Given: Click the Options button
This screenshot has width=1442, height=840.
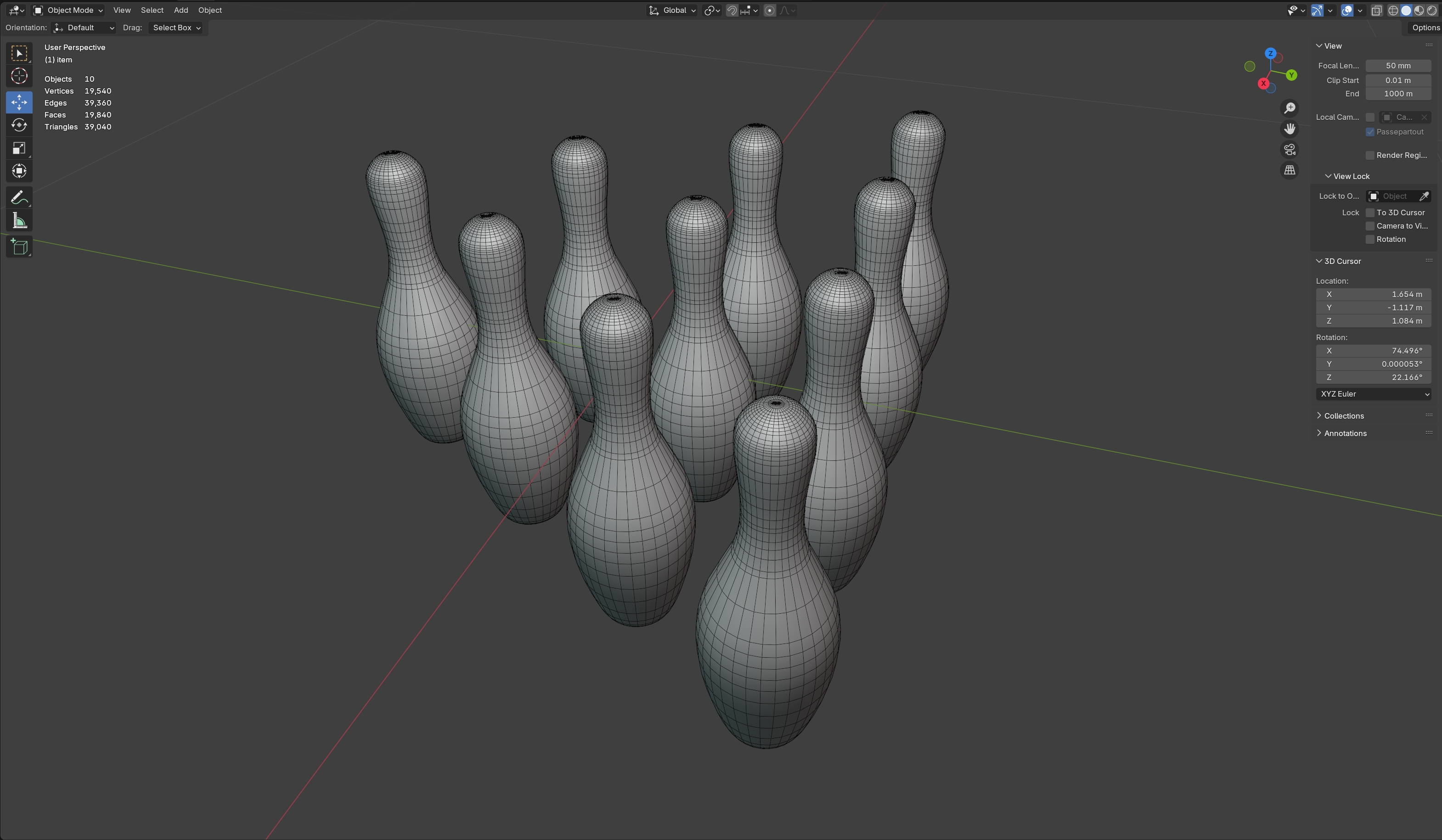Looking at the screenshot, I should (1425, 28).
